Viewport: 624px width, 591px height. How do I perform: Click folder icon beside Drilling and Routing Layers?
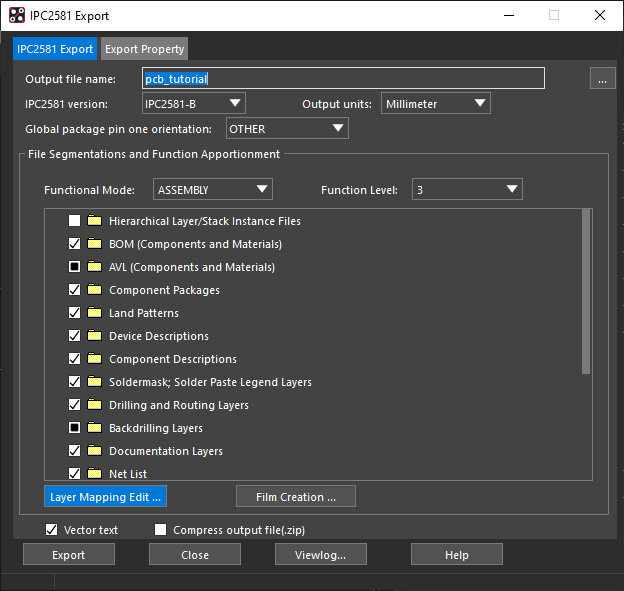[94, 405]
